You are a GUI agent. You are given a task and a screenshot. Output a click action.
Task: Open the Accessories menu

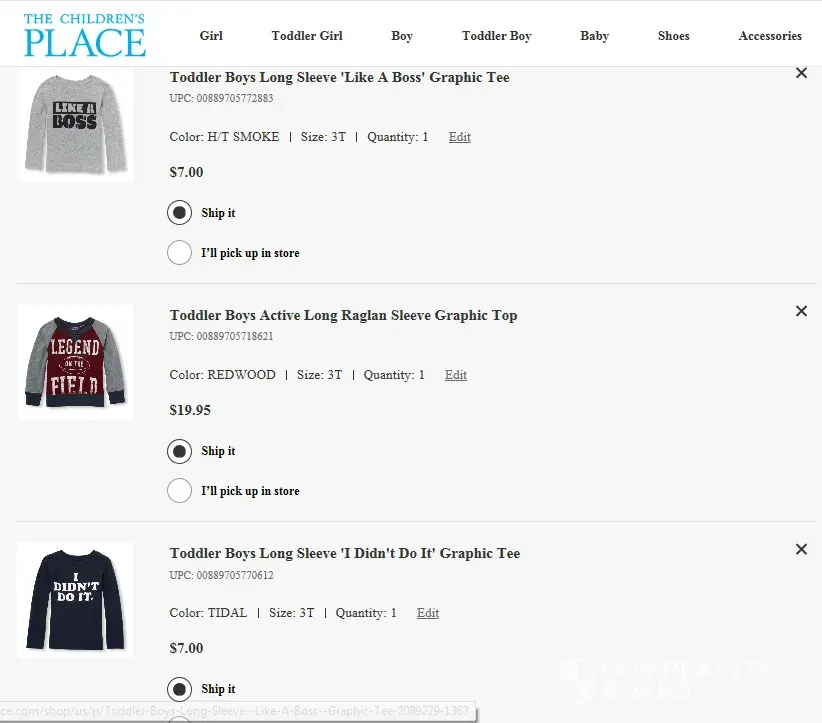[770, 36]
